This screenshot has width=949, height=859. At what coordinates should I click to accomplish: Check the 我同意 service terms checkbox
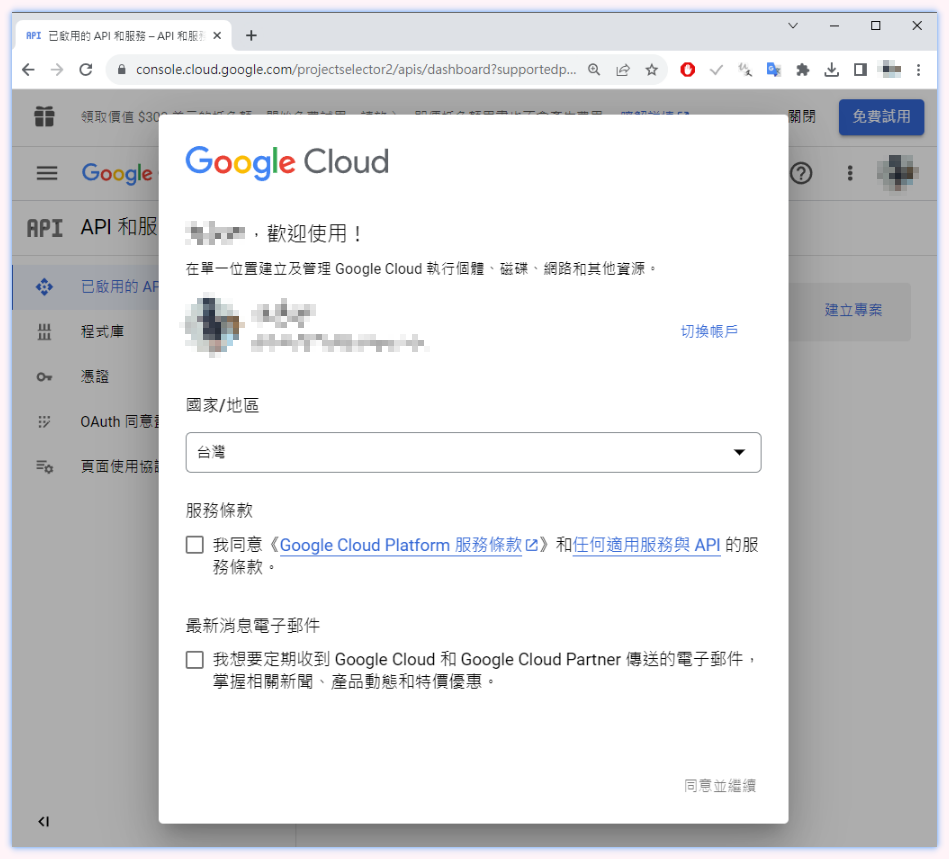pyautogui.click(x=194, y=545)
